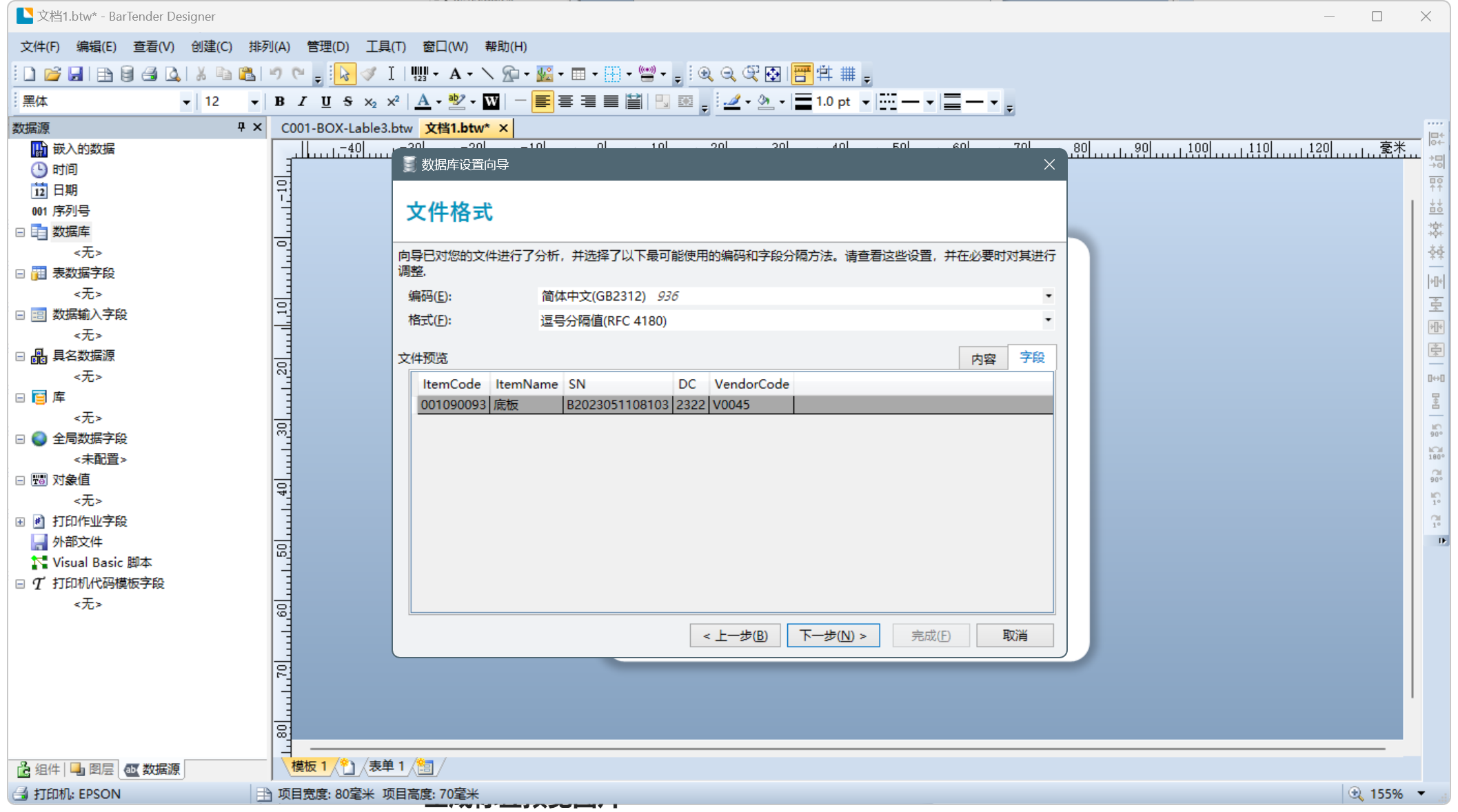This screenshot has width=1458, height=812.
Task: Select the 001090093 data row in preview
Action: (454, 405)
